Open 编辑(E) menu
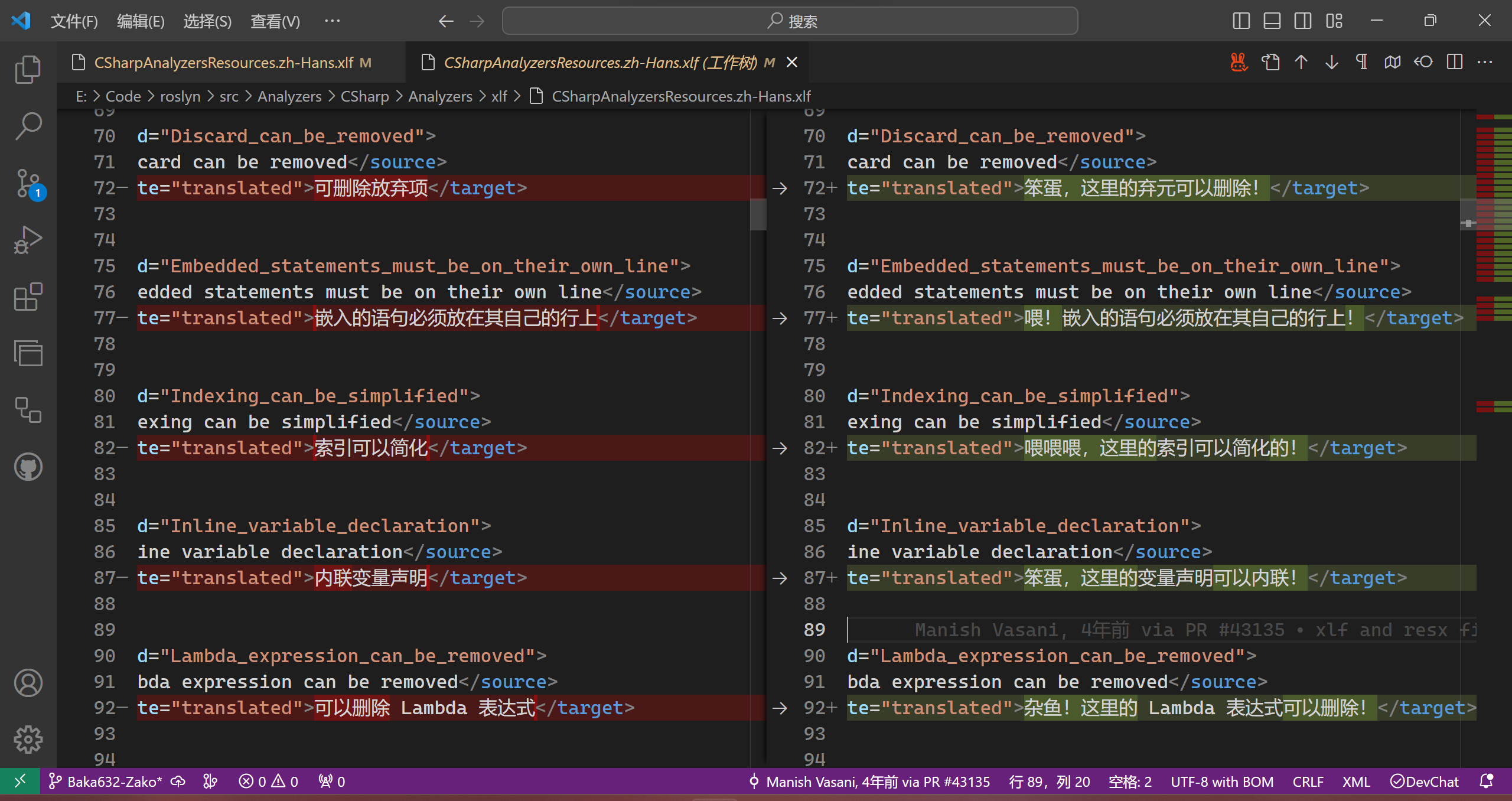The image size is (1512, 801). (141, 21)
